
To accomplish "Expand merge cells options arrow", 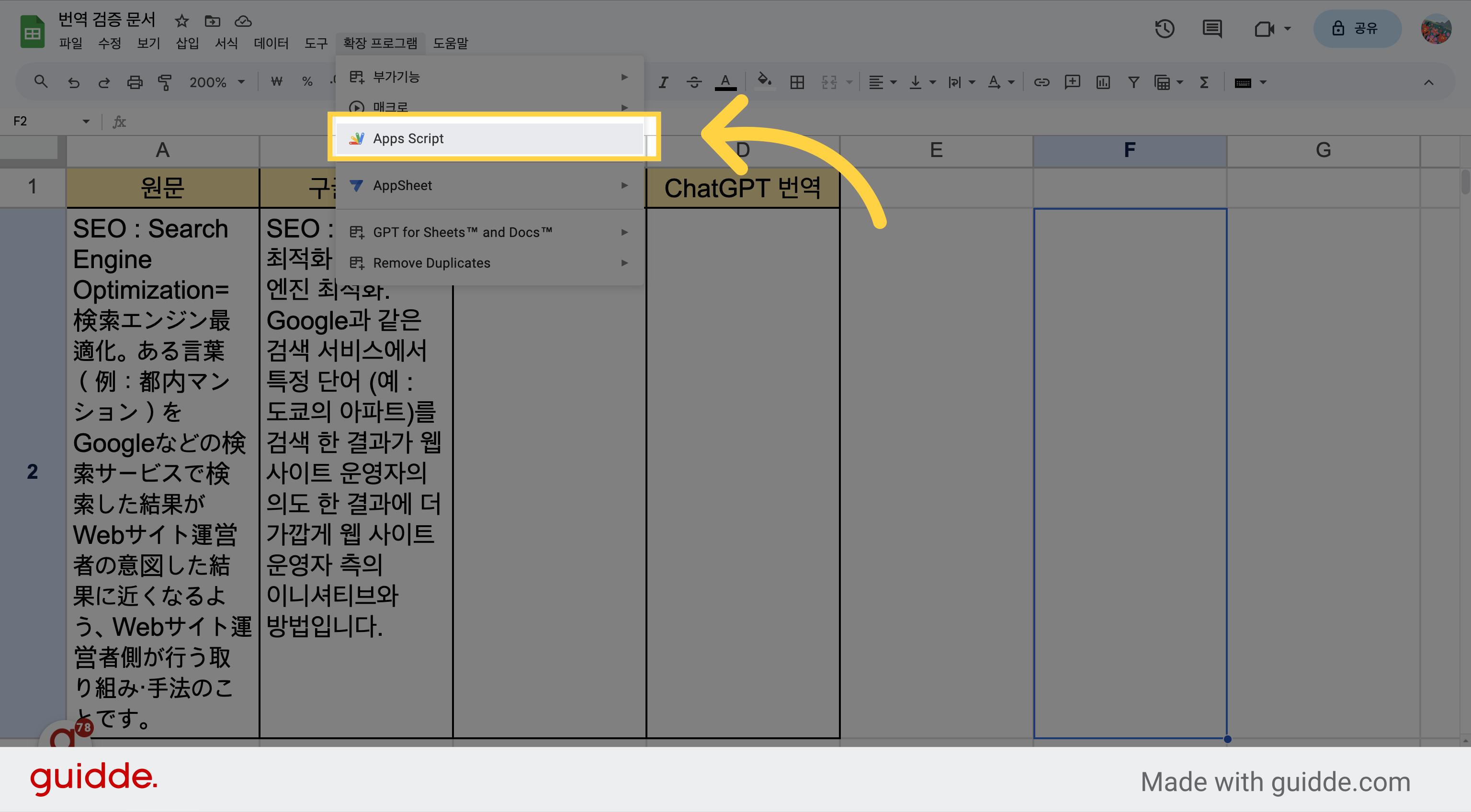I will [849, 82].
